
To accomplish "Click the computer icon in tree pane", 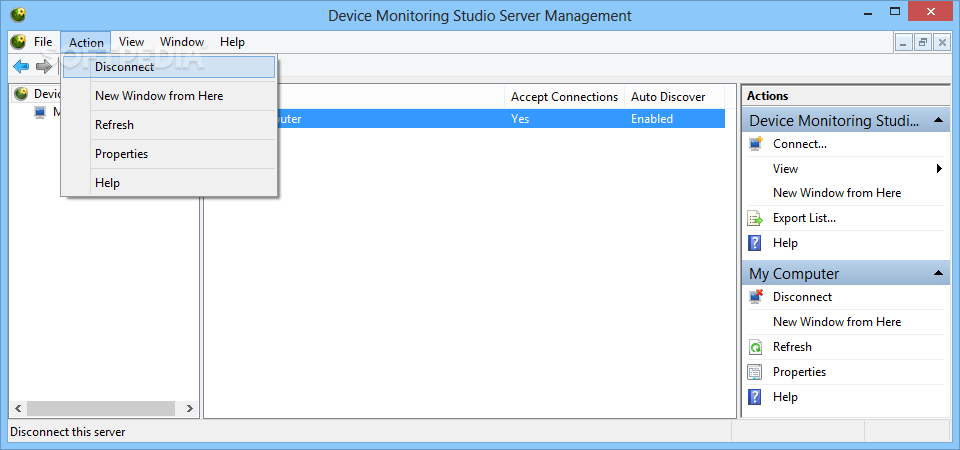I will tap(40, 112).
